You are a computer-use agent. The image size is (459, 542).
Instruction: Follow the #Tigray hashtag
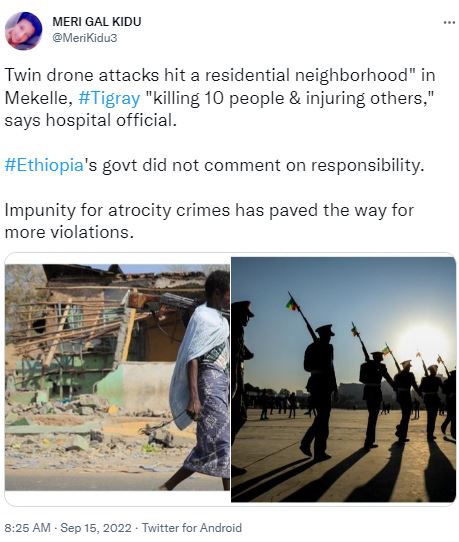(109, 98)
